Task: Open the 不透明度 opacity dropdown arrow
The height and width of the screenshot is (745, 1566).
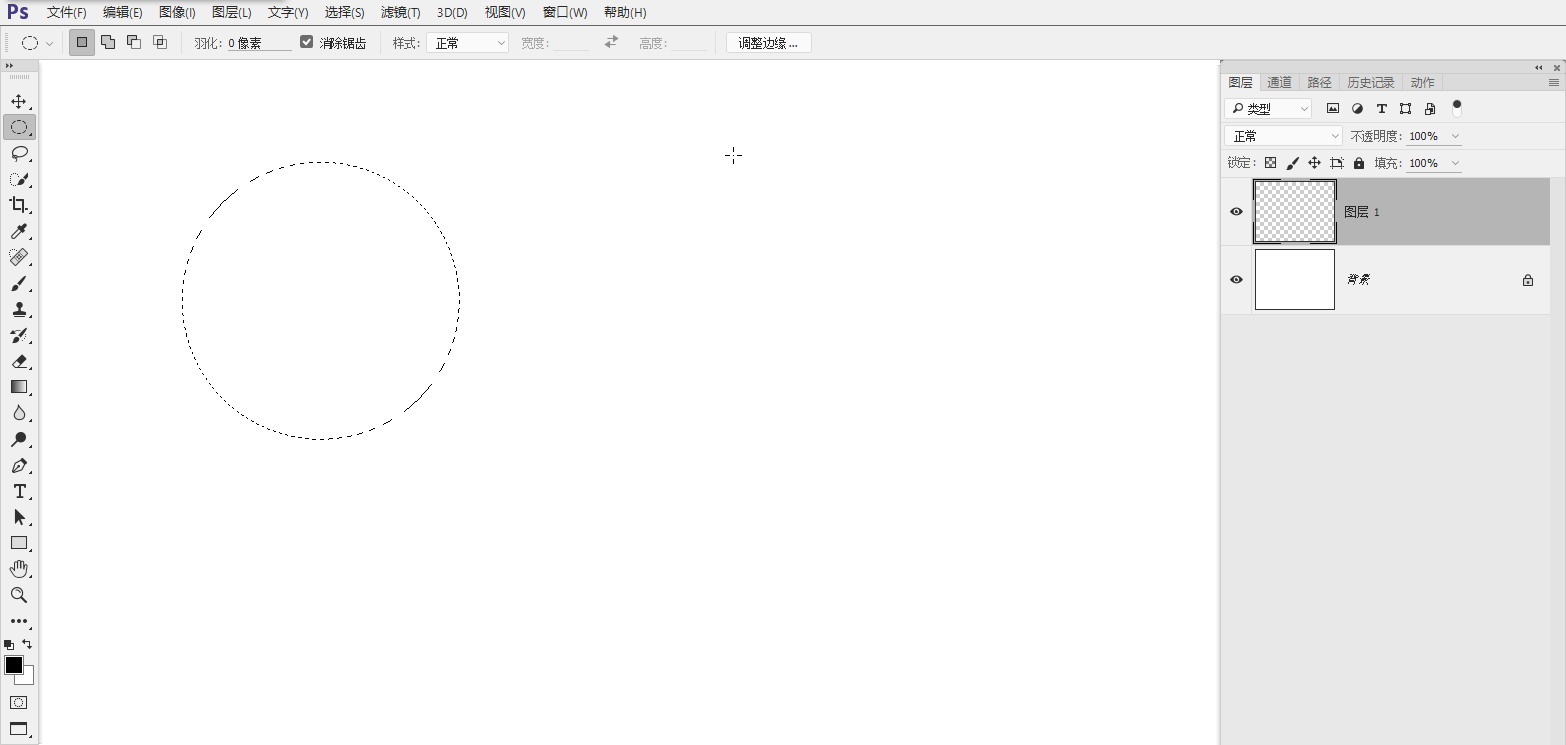Action: click(1455, 136)
